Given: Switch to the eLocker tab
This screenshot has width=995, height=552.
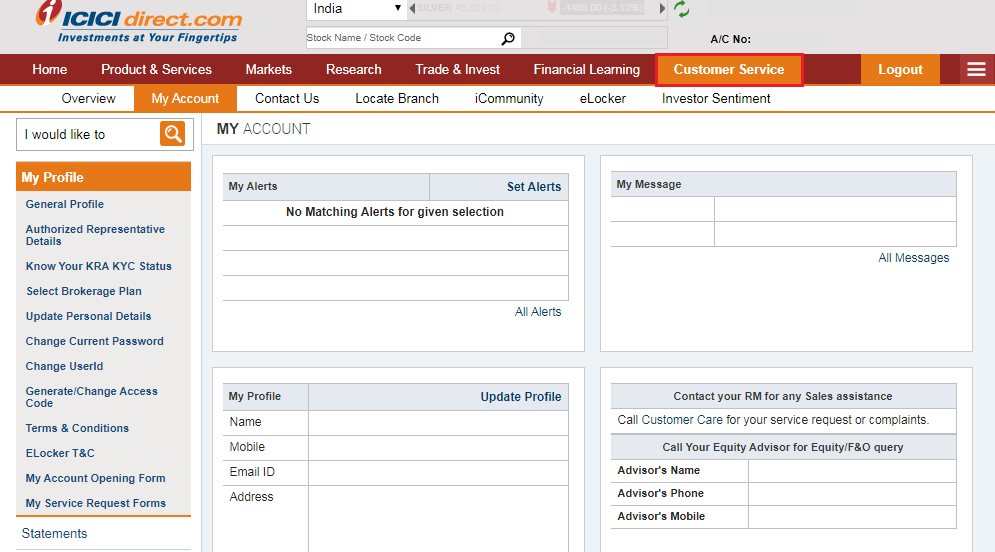Looking at the screenshot, I should pos(602,98).
